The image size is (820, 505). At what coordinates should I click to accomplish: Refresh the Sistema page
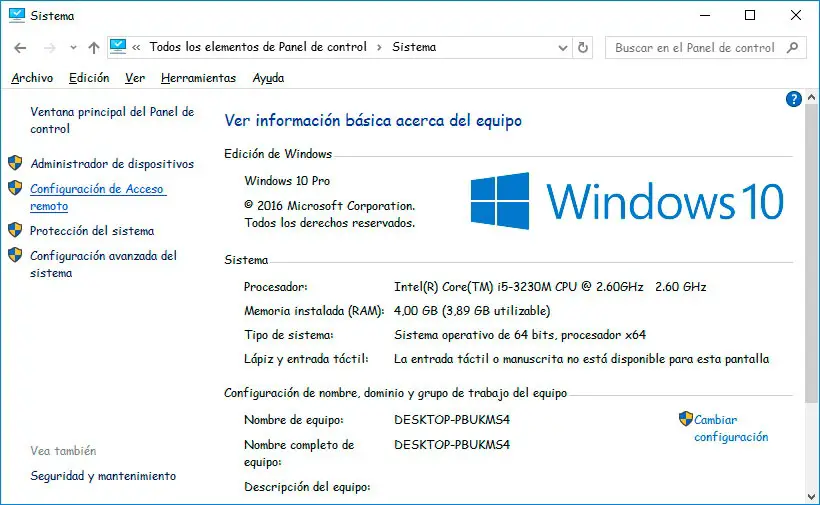[x=583, y=48]
